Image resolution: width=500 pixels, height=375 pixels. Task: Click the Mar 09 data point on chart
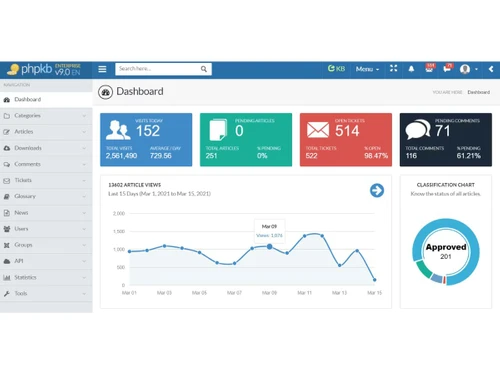269,247
